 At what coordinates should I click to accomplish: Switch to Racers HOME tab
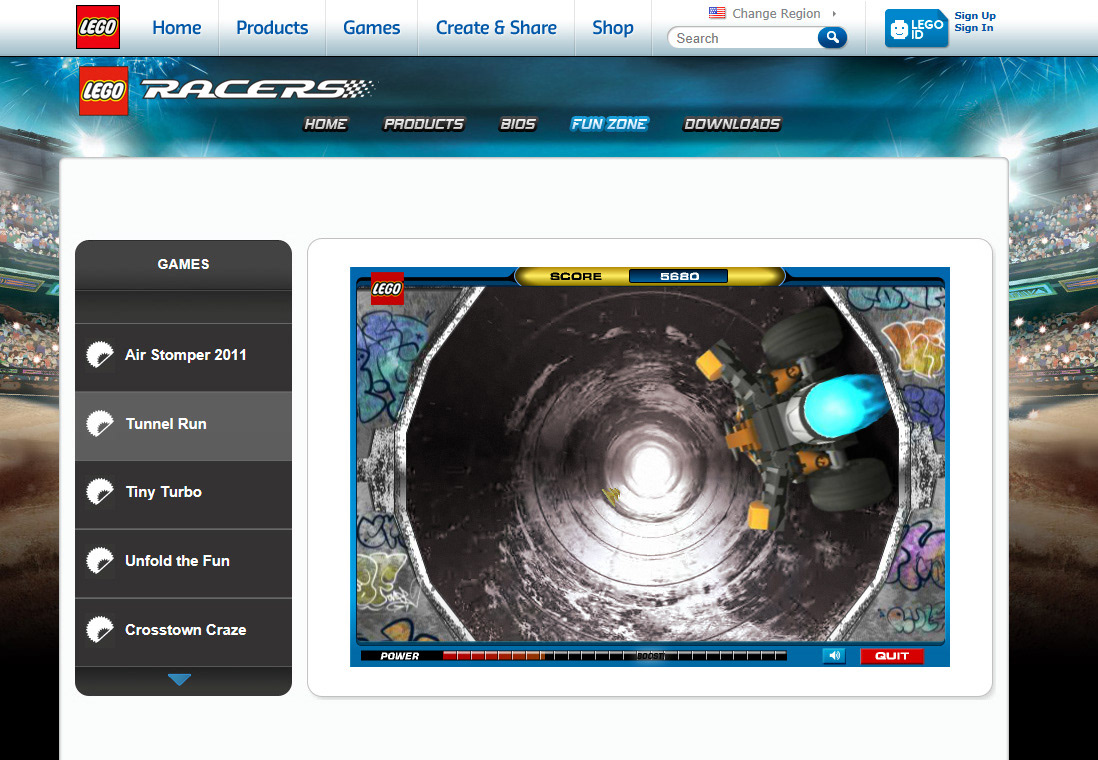coord(326,124)
